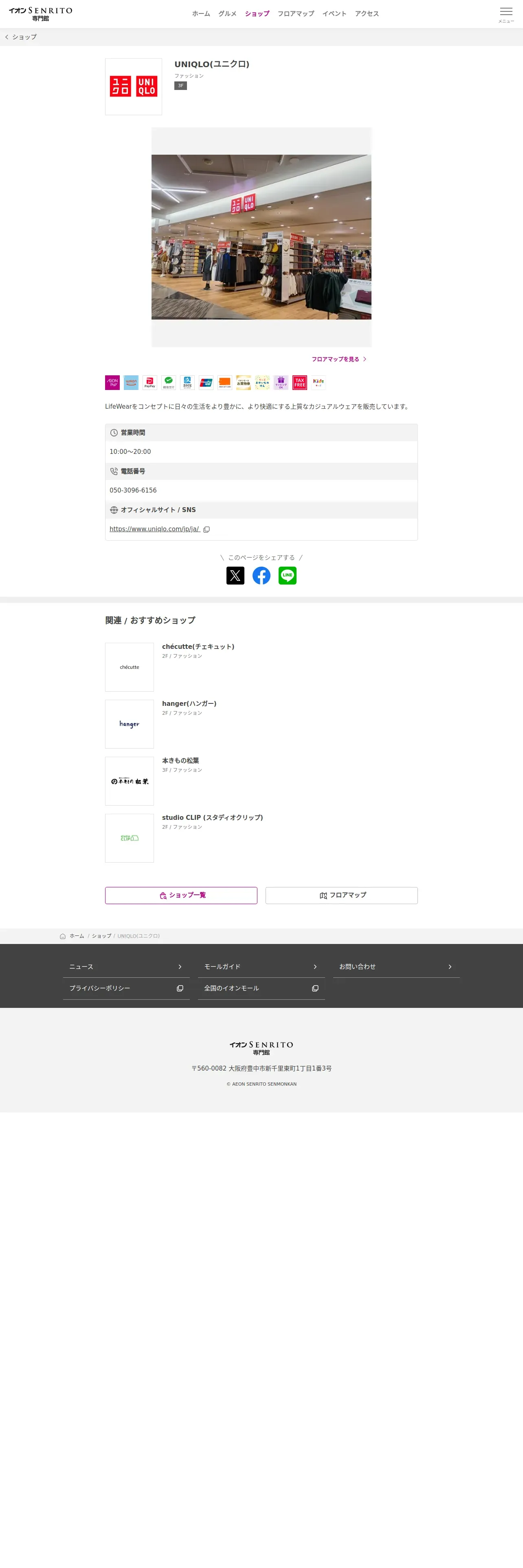Open the studio CLIP (スタディオクリップ) link
Viewport: 523px width, 1568px height.
pyautogui.click(x=213, y=817)
